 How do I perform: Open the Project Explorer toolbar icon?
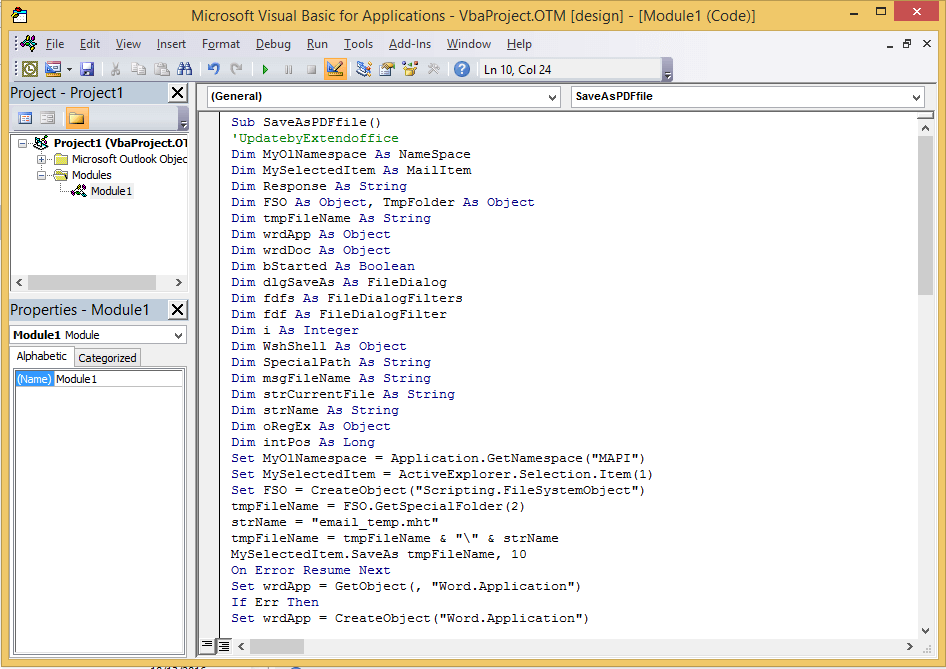(x=364, y=69)
